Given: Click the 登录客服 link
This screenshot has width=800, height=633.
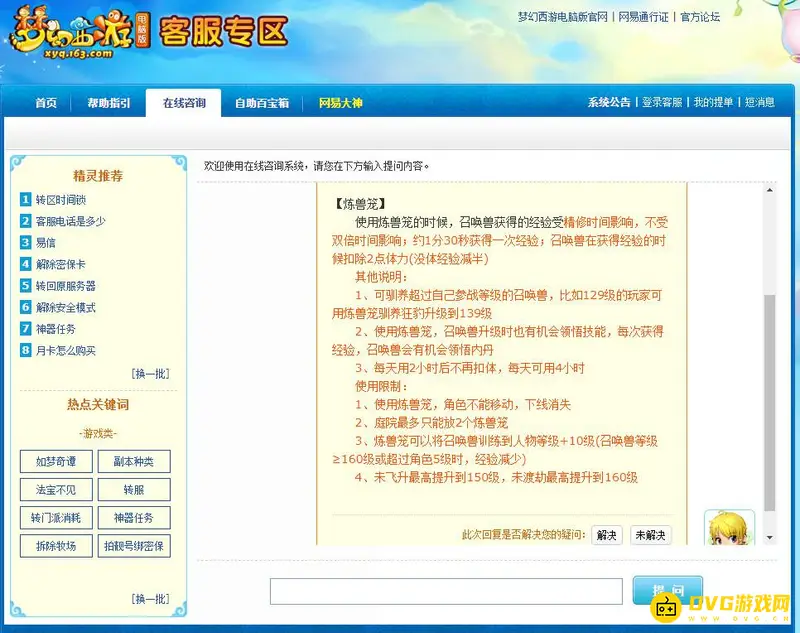Looking at the screenshot, I should coord(662,102).
